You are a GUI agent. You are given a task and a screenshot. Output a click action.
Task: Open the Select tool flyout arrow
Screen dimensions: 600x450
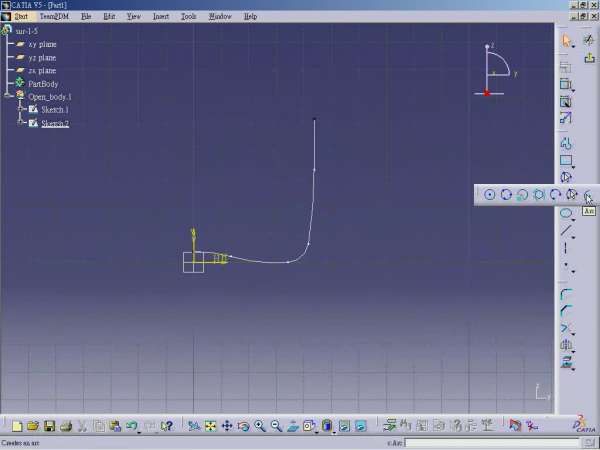[x=573, y=47]
